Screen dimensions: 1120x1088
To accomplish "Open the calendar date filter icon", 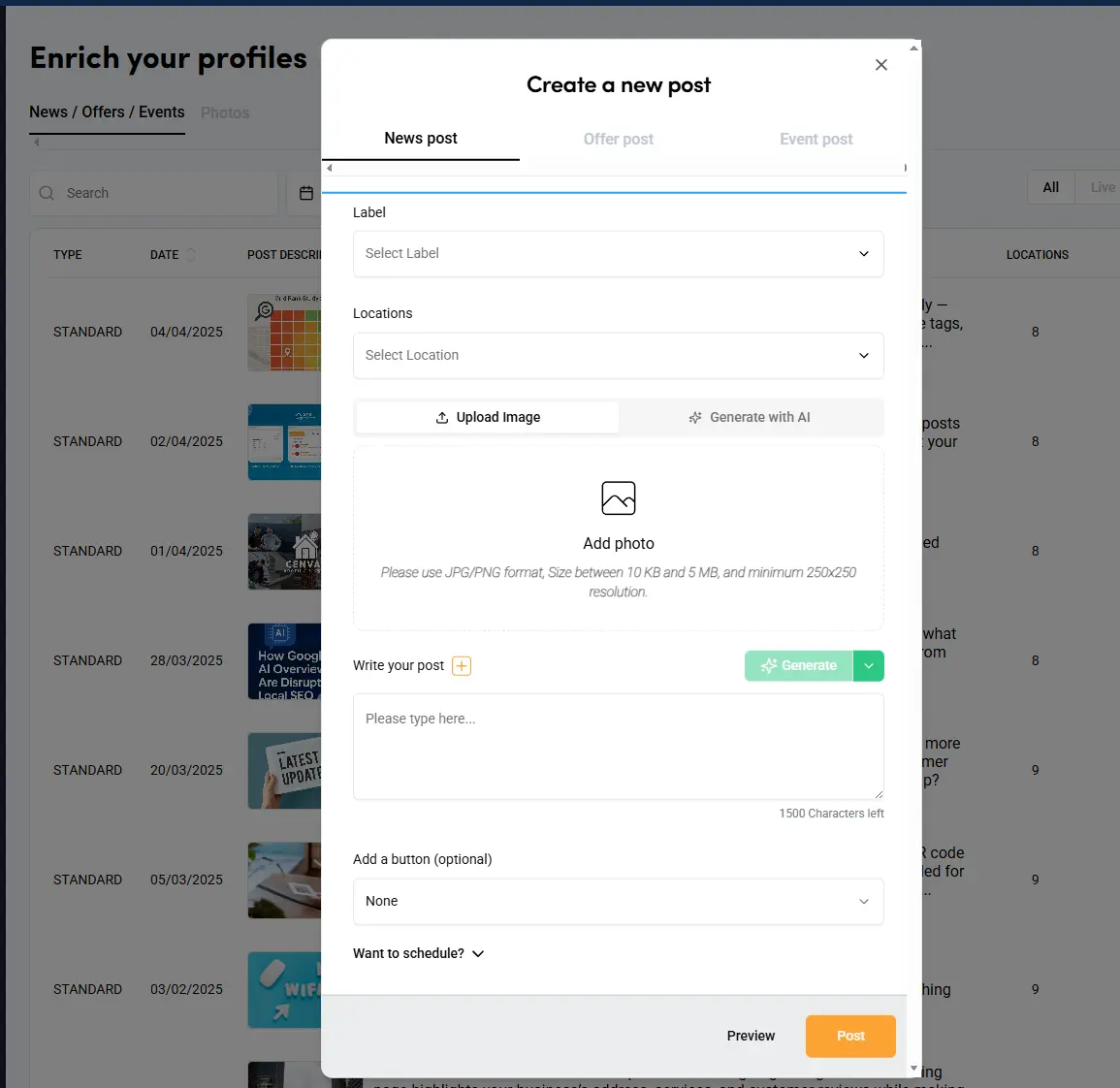I will (x=306, y=193).
